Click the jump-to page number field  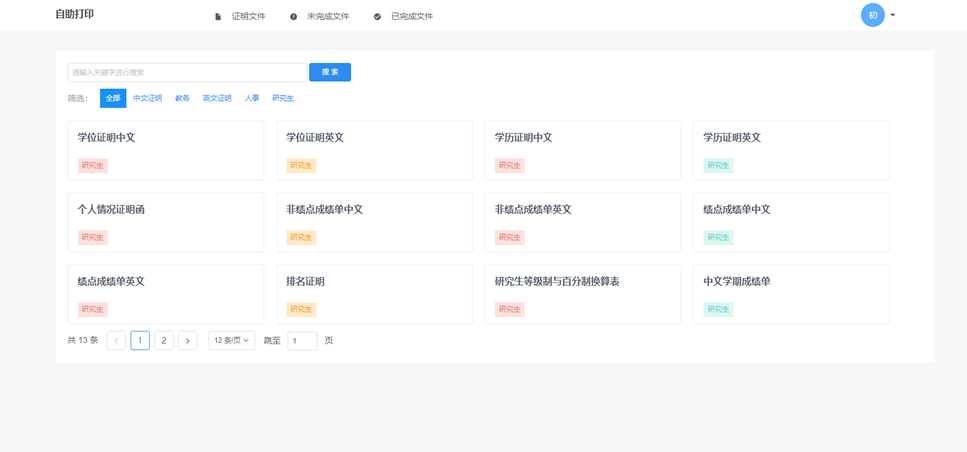click(x=302, y=341)
